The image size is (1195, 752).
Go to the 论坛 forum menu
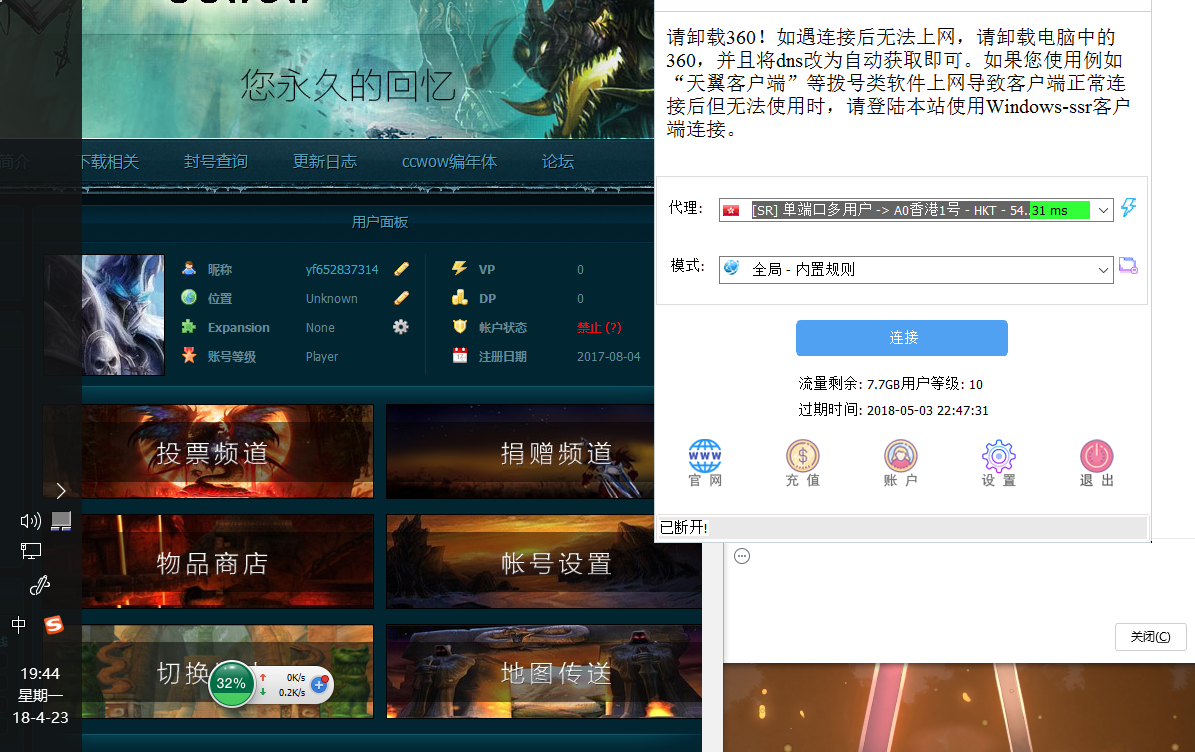click(558, 162)
